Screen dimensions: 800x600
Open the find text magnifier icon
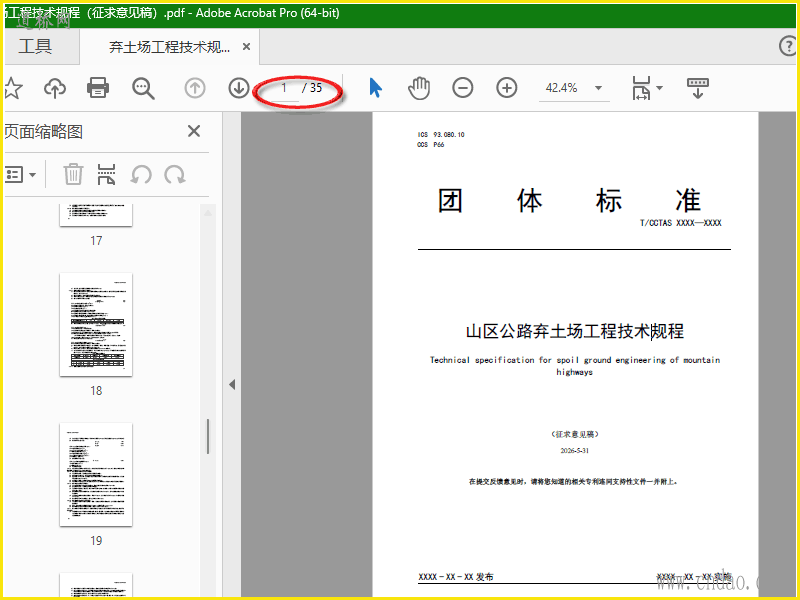coord(143,88)
